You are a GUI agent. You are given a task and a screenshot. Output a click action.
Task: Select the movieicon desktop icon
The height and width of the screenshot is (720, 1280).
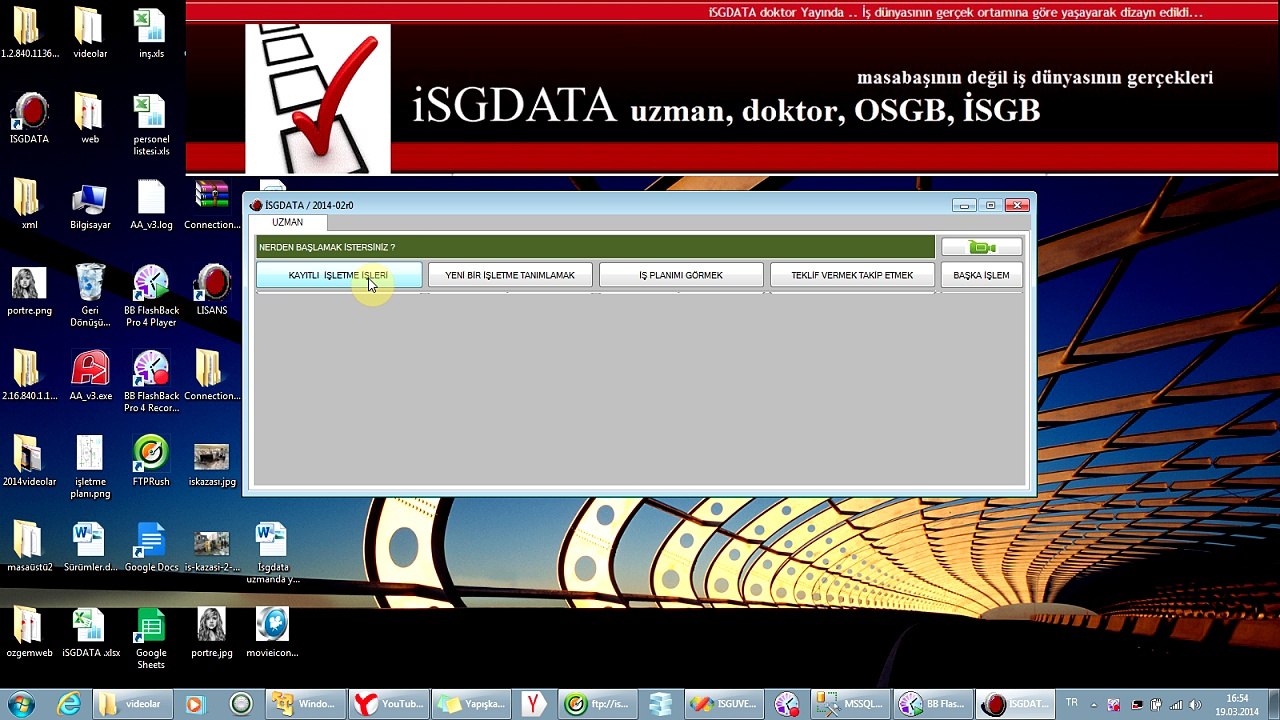(x=272, y=633)
